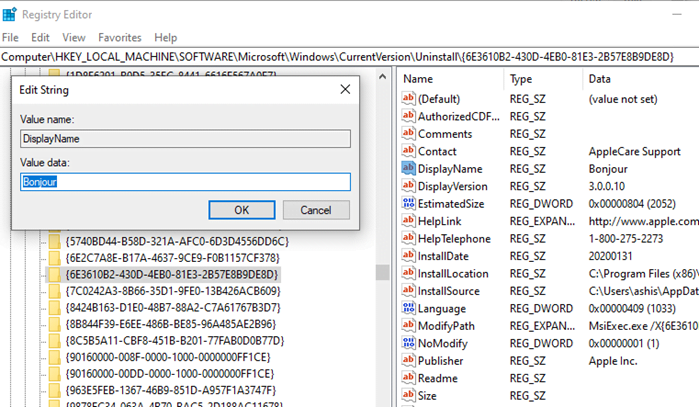
Task: Open the Help menu
Action: point(165,37)
